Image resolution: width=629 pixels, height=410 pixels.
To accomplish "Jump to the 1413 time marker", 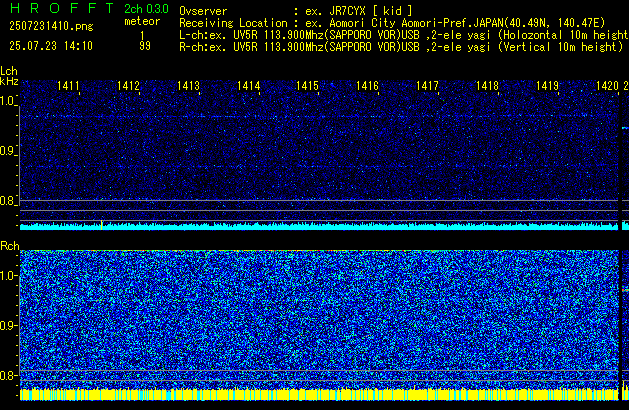I will point(188,86).
